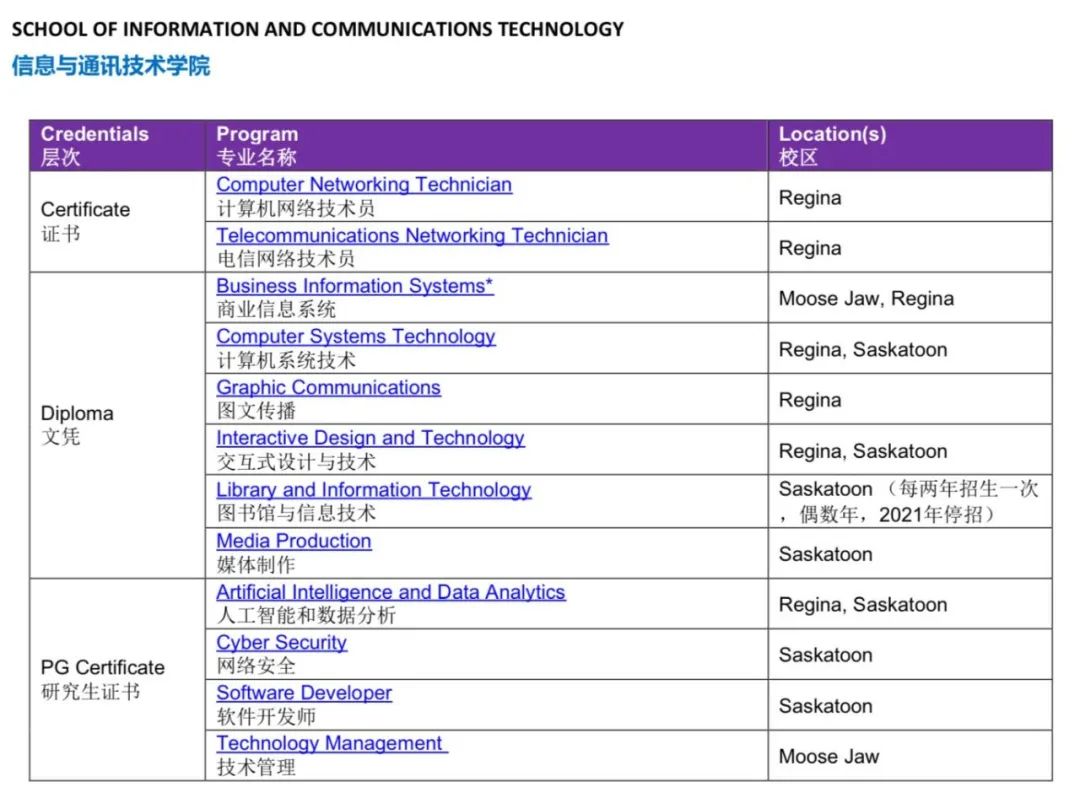Click the 技术管理 Chinese program name

click(256, 767)
